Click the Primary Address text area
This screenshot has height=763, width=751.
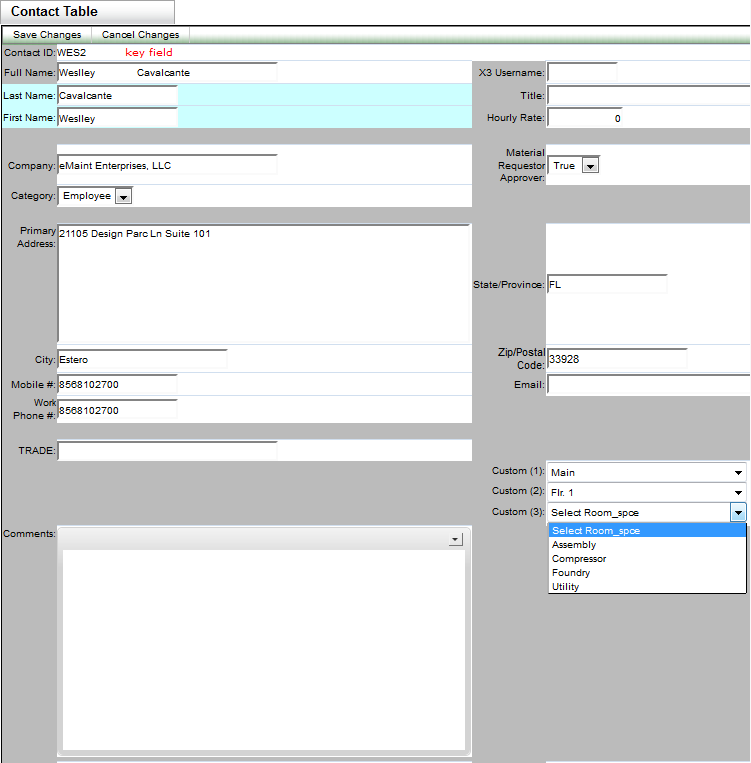coord(264,284)
